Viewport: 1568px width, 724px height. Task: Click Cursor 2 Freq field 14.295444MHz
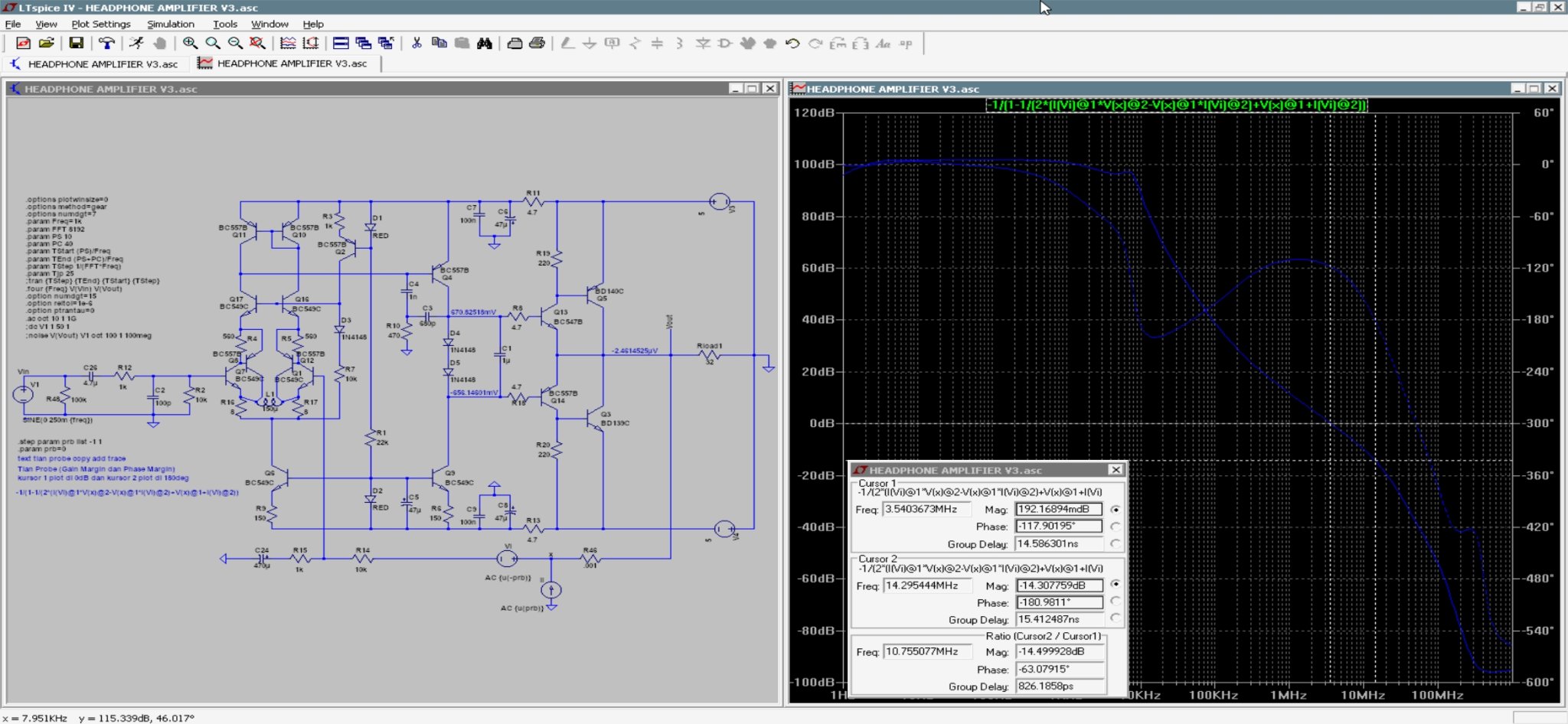927,585
